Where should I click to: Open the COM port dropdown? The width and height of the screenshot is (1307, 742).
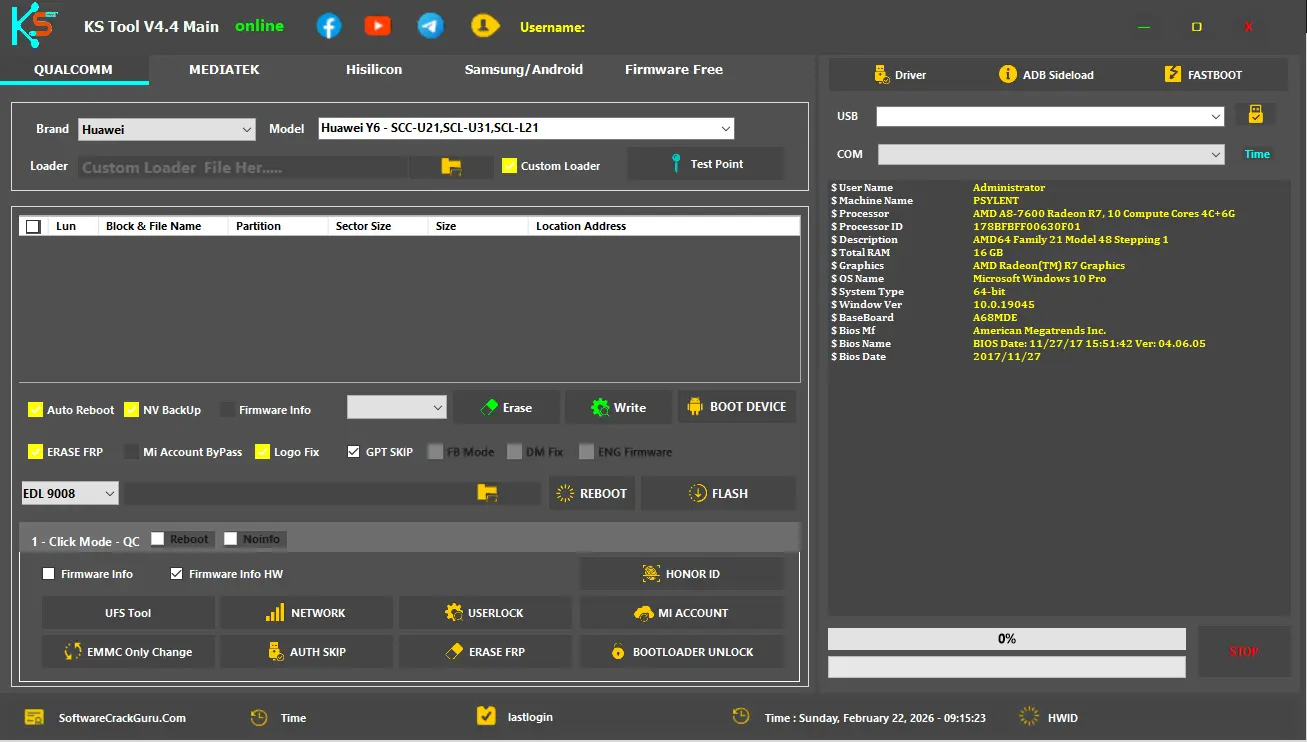click(1051, 155)
